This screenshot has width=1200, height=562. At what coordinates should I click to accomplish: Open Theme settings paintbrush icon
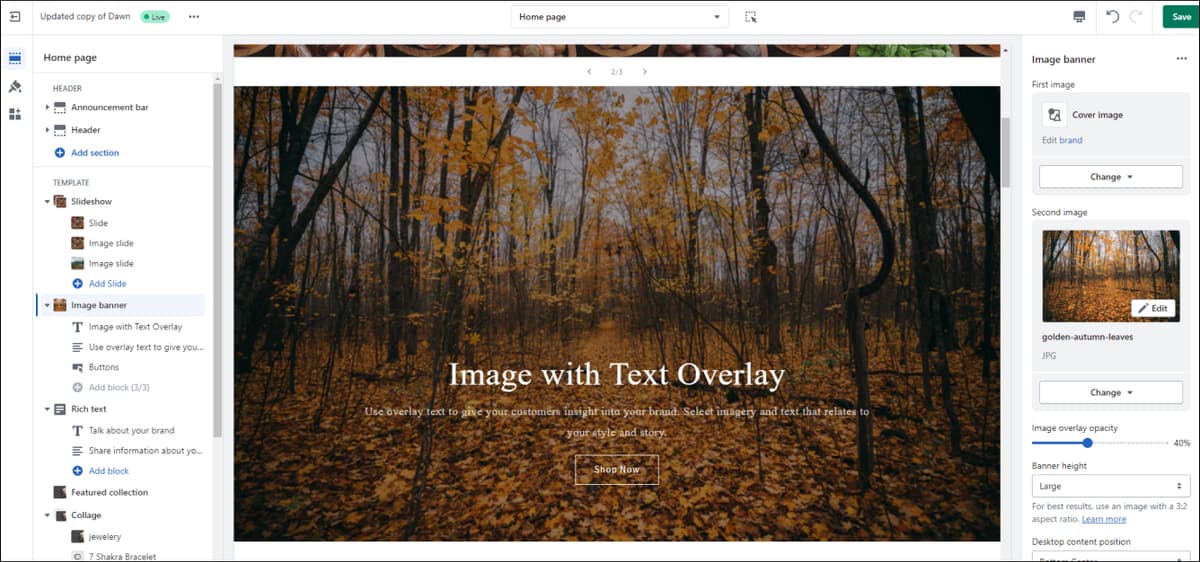coord(15,87)
